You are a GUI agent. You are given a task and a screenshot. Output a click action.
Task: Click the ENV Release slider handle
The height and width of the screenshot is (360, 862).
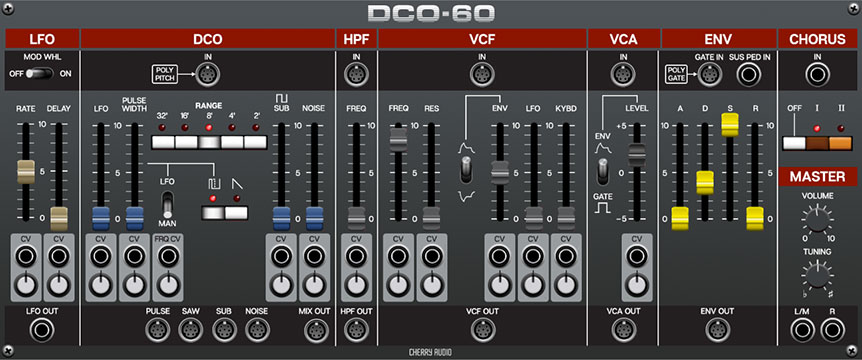tap(755, 219)
